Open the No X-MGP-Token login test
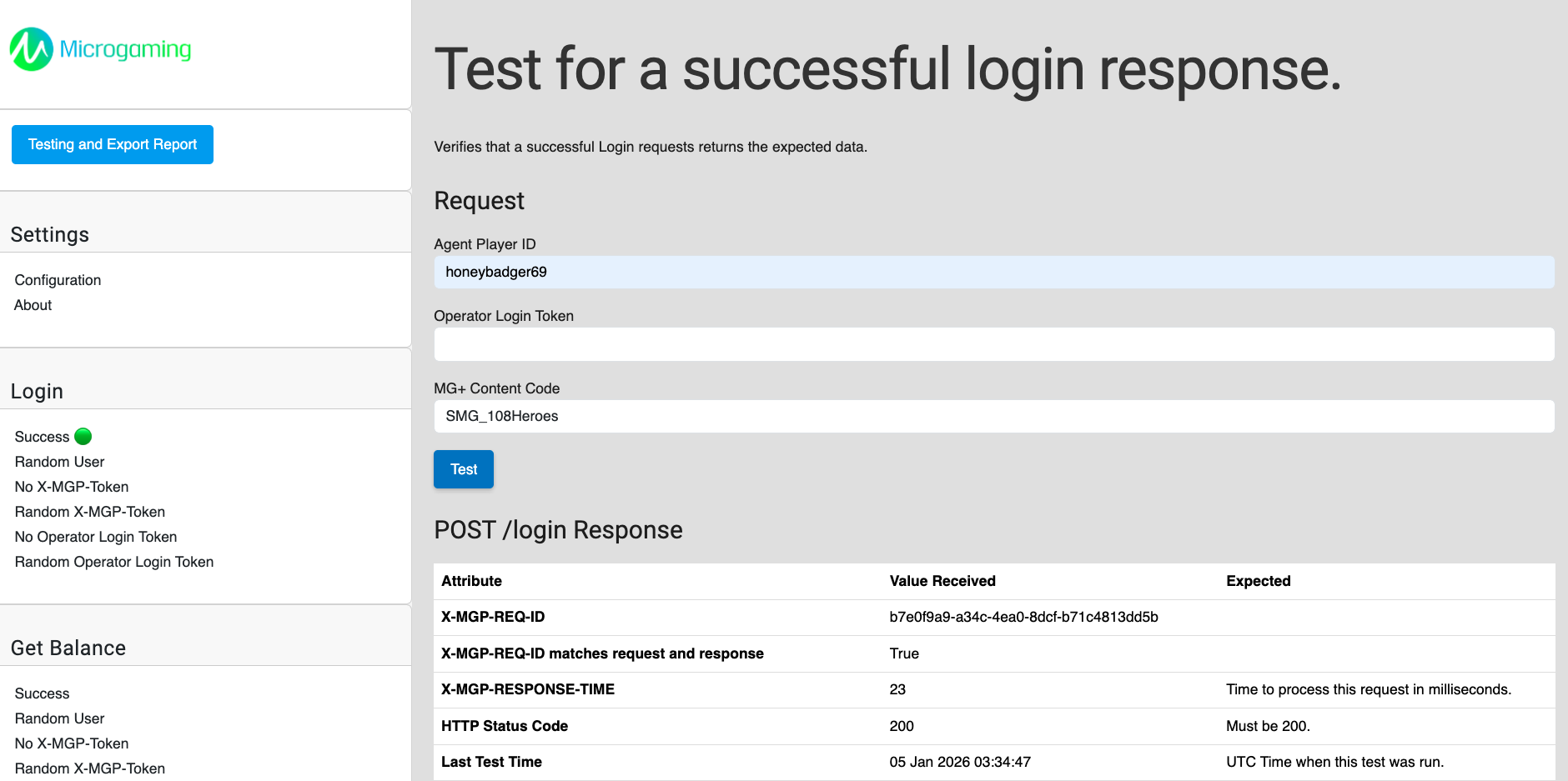1568x781 pixels. [x=71, y=487]
